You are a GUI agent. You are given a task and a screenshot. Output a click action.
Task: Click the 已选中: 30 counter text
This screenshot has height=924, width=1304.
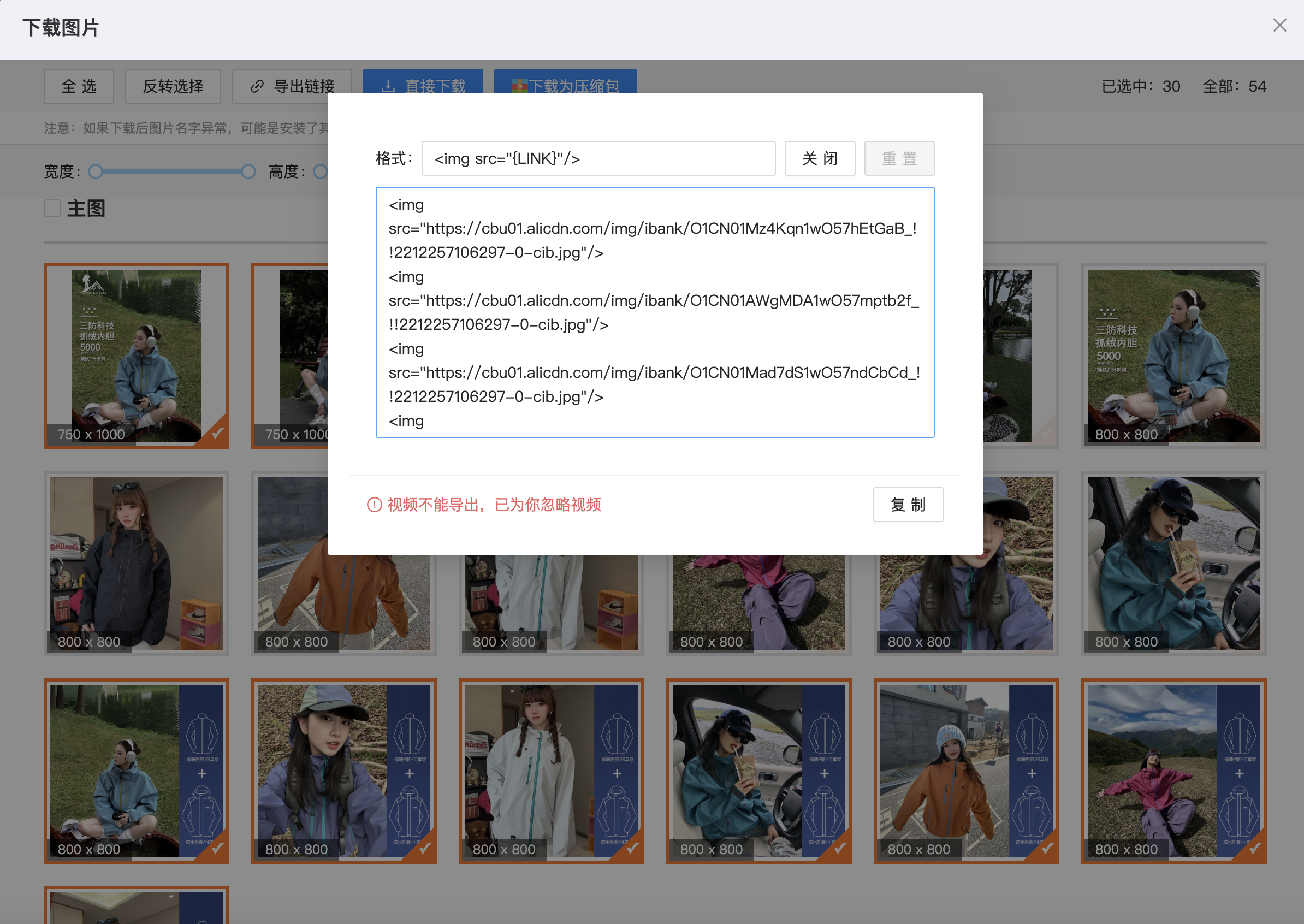(1141, 86)
